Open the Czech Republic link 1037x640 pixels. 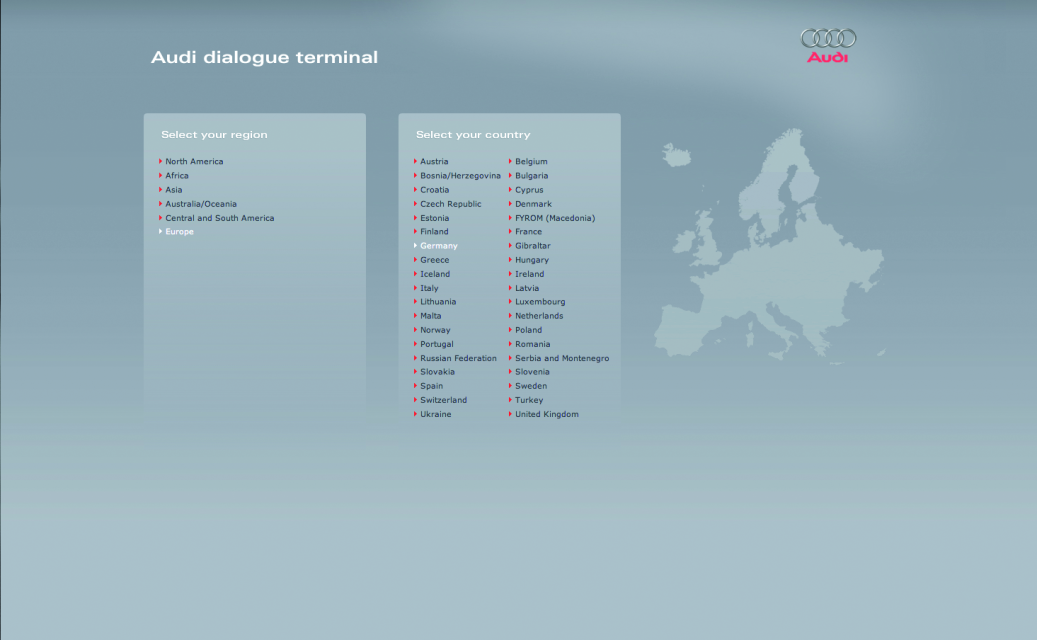[450, 204]
